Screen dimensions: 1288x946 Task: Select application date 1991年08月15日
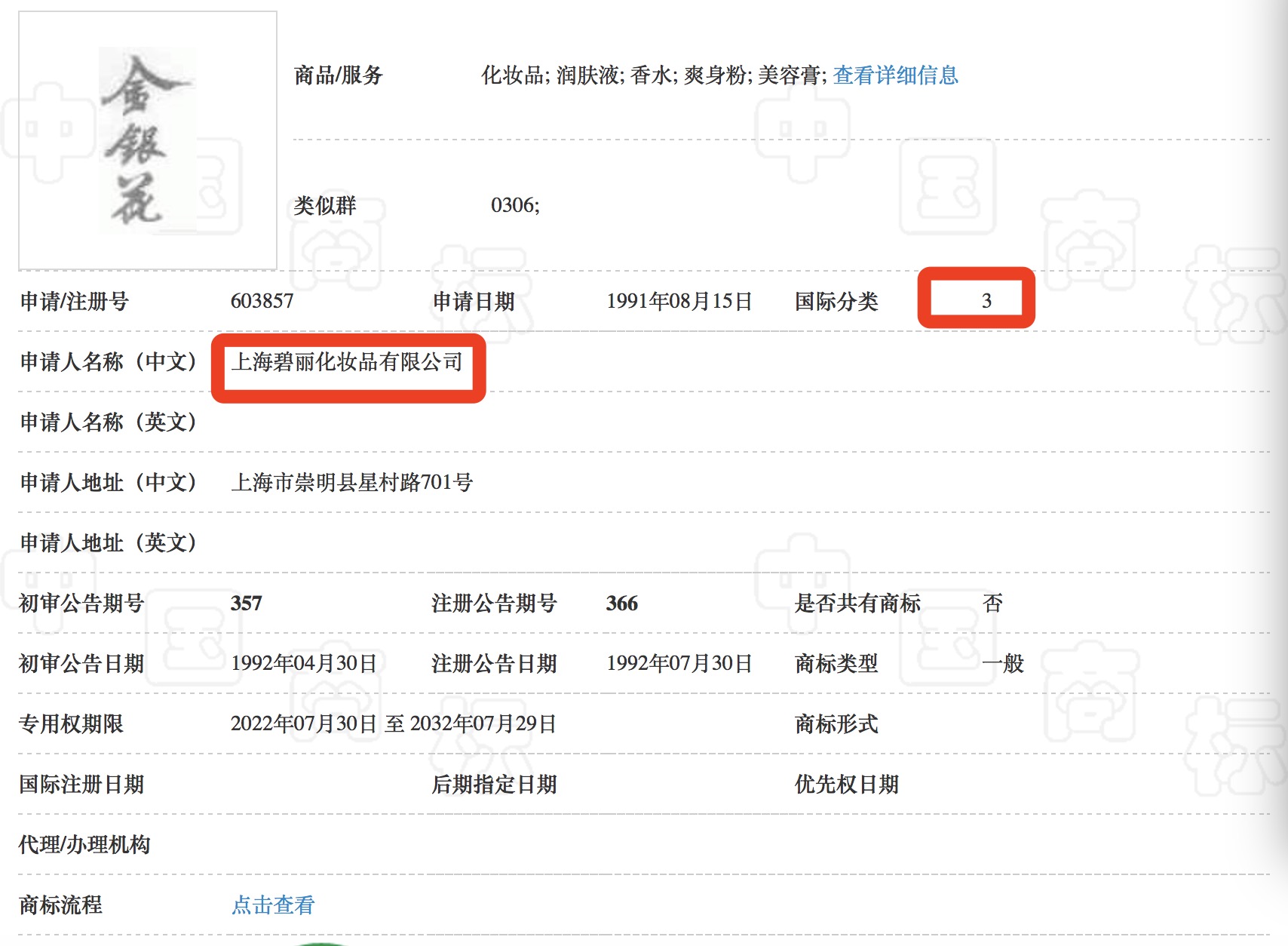[x=679, y=301]
